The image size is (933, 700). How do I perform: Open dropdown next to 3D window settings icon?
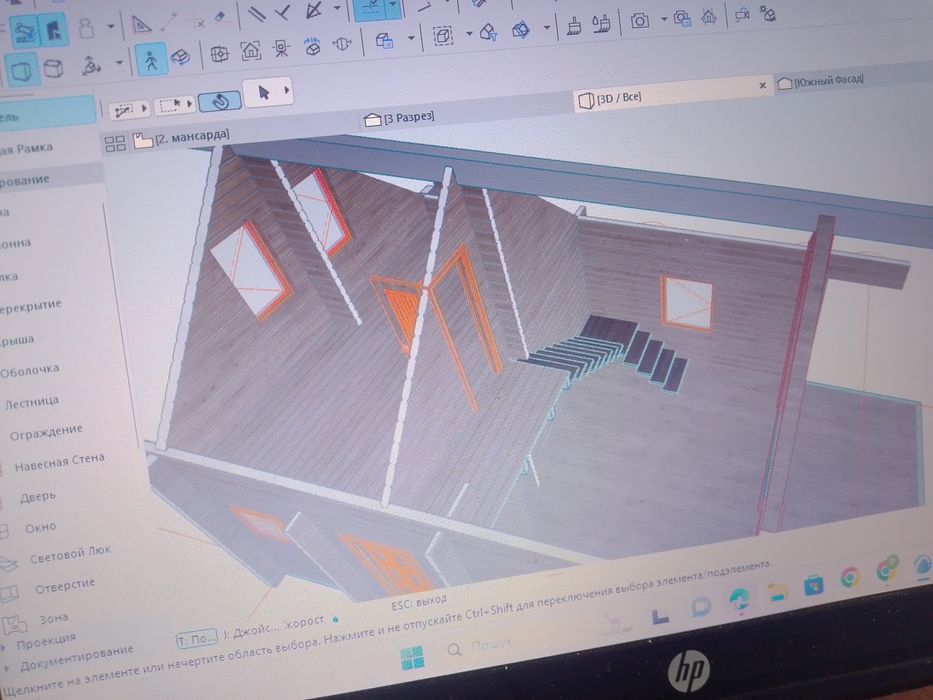(x=411, y=38)
